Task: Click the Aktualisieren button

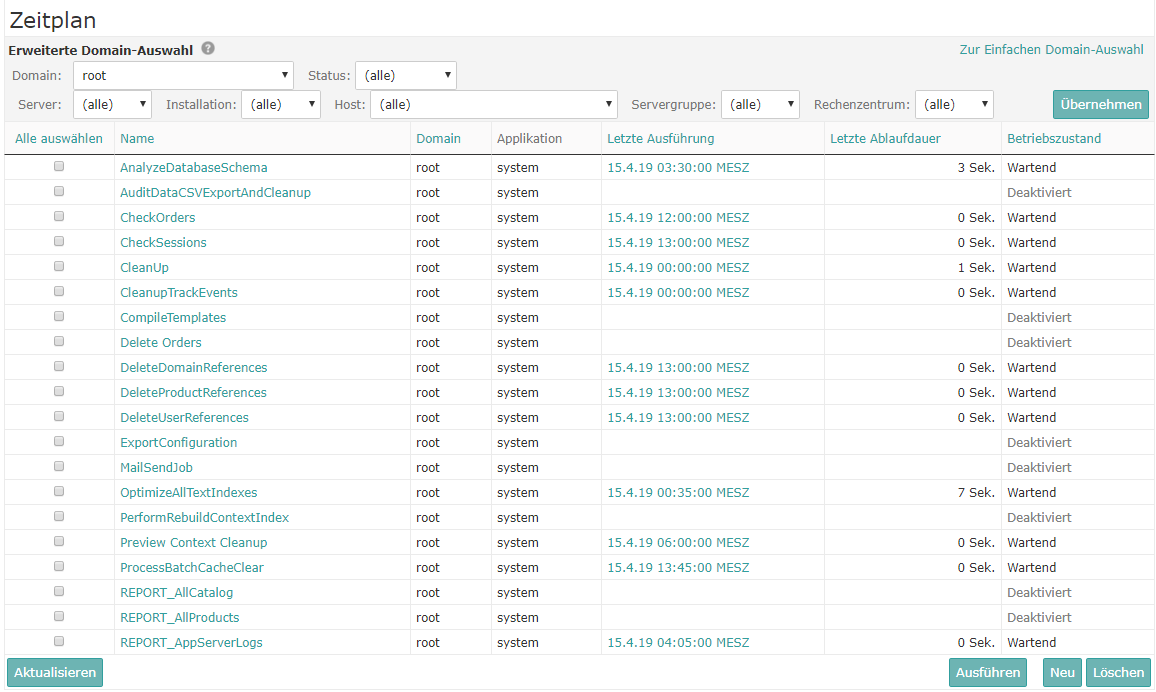Action: click(x=55, y=673)
